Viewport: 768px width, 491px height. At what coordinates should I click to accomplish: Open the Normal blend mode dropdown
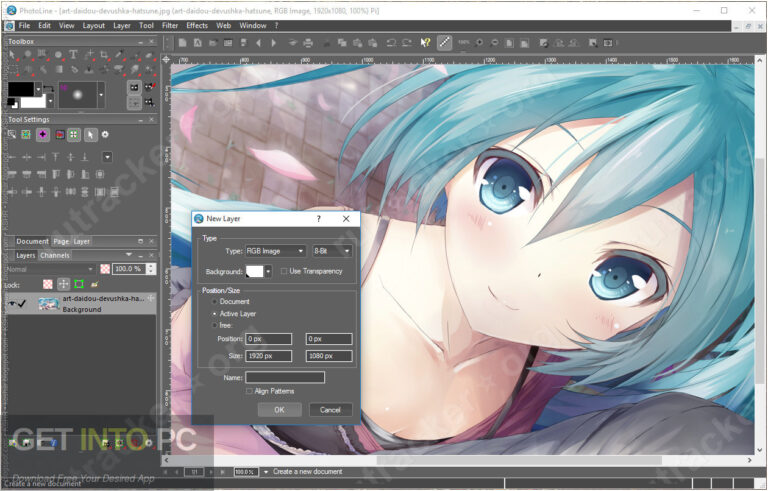[49, 269]
